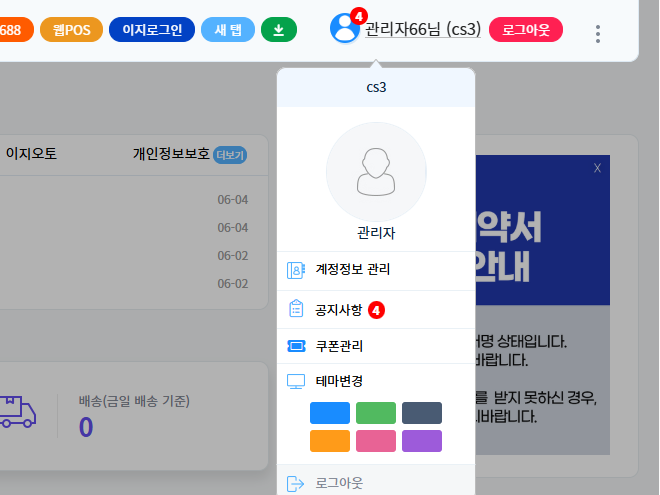The width and height of the screenshot is (660, 495).
Task: Close the banner with the X
Action: (597, 169)
